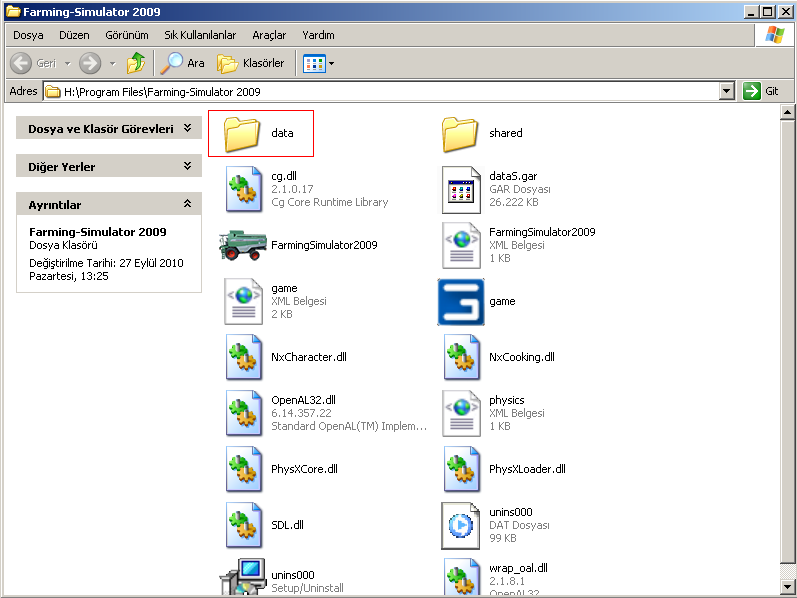
Task: Click the Git go button
Action: [x=760, y=91]
